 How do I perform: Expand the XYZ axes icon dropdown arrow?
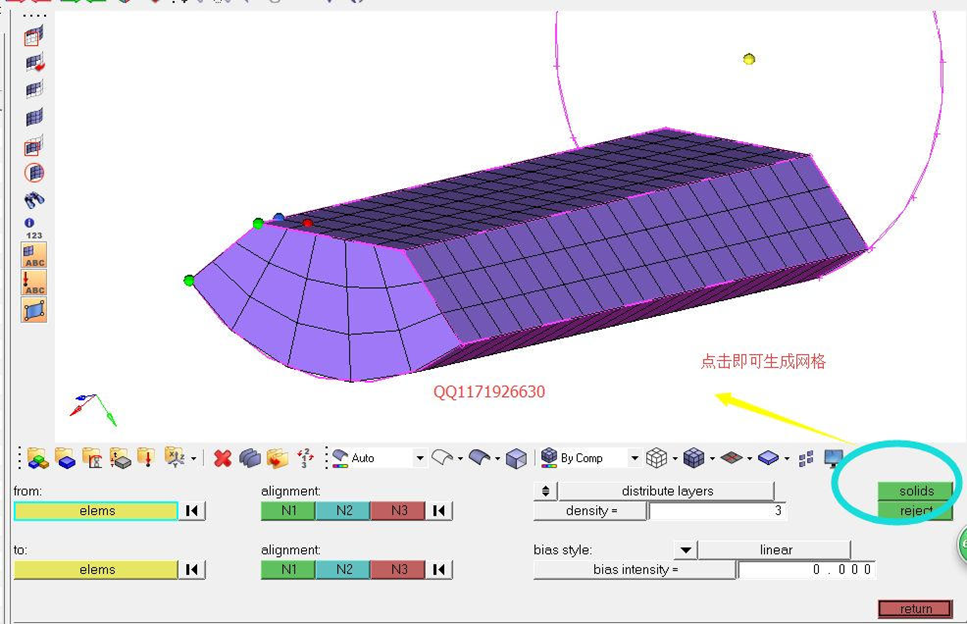[x=194, y=459]
